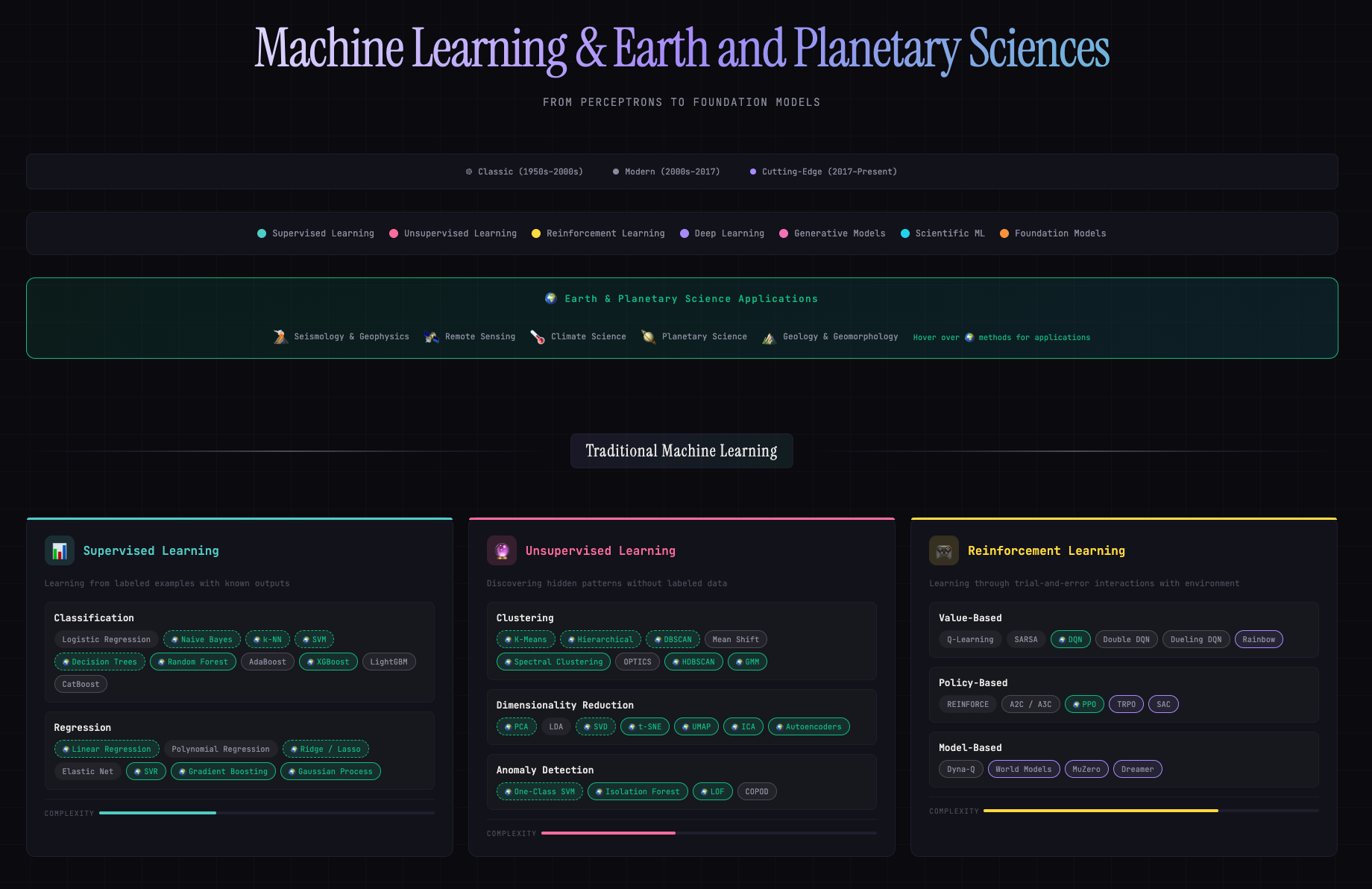Click the Reinforcement Learning yellow complexity bar
Image resolution: width=1372 pixels, height=889 pixels.
1101,811
